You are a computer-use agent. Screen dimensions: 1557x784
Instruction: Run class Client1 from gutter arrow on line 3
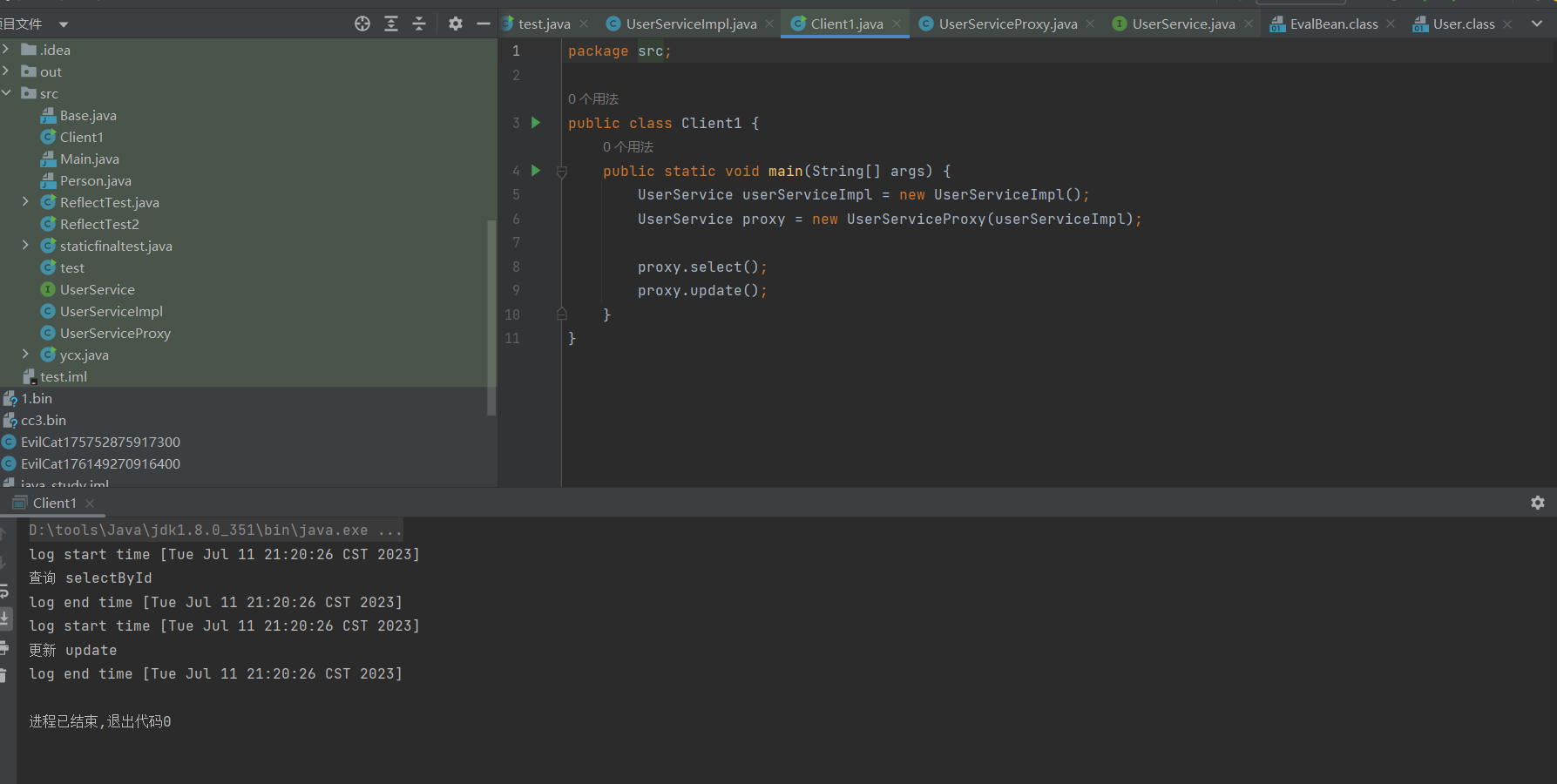[x=536, y=123]
